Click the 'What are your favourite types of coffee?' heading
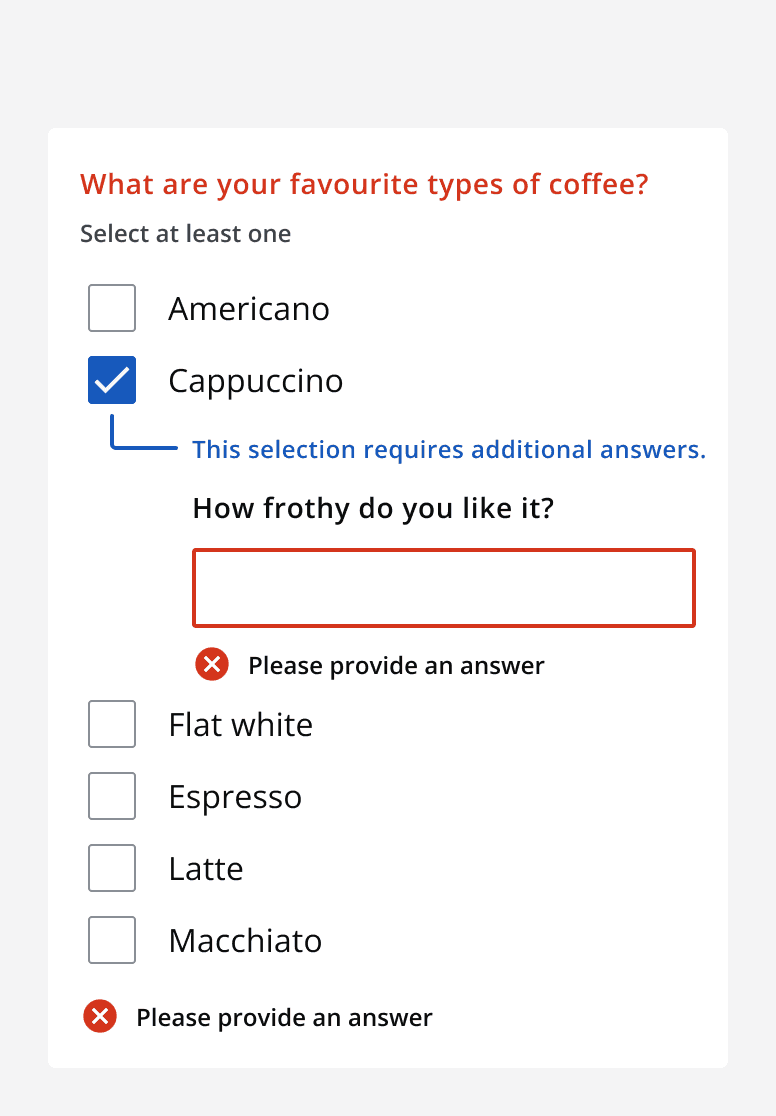 363,184
